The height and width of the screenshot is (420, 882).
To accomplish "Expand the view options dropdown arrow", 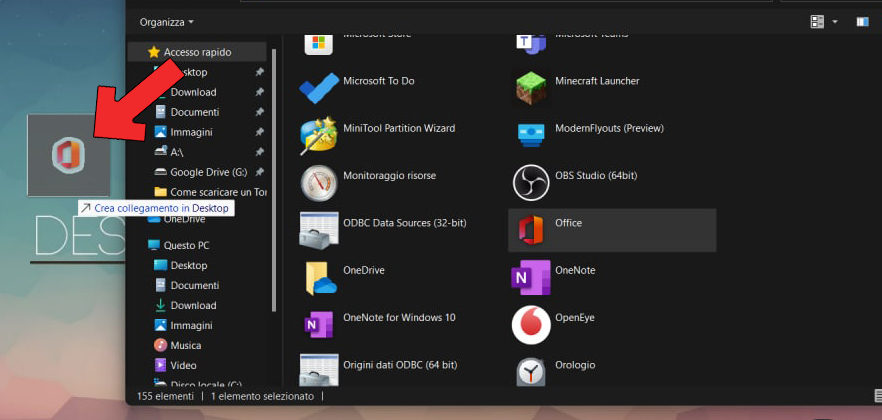I will (833, 21).
